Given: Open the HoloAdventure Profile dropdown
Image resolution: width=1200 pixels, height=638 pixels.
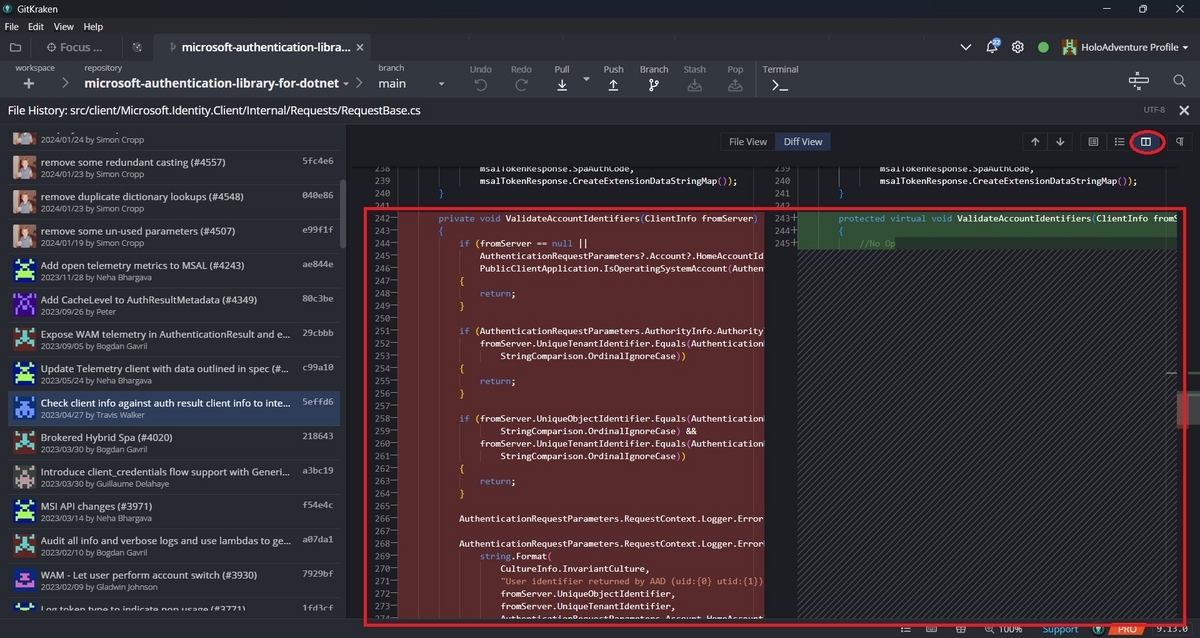Looking at the screenshot, I should pyautogui.click(x=1125, y=47).
